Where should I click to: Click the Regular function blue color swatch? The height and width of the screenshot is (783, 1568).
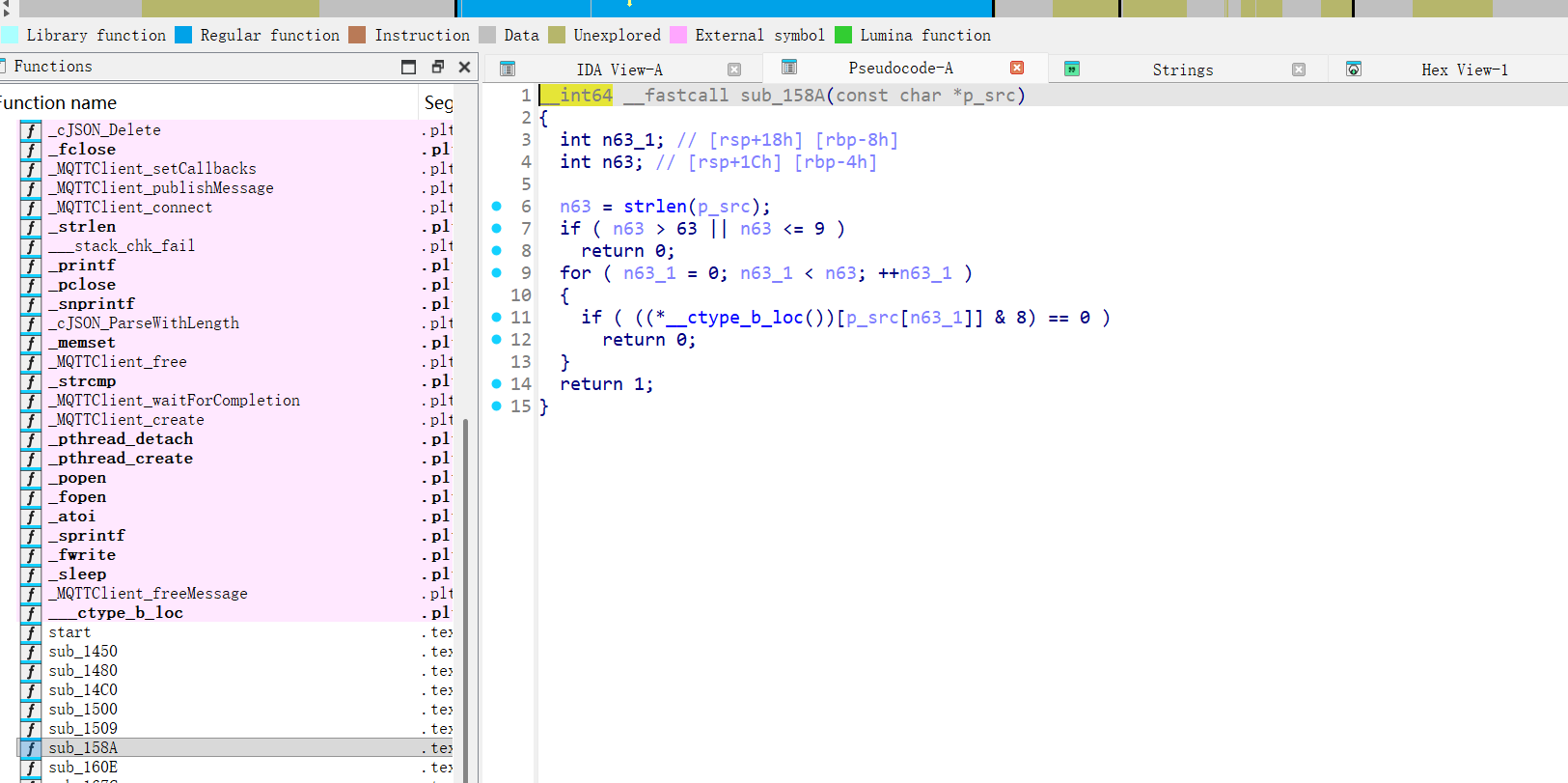[x=183, y=36]
